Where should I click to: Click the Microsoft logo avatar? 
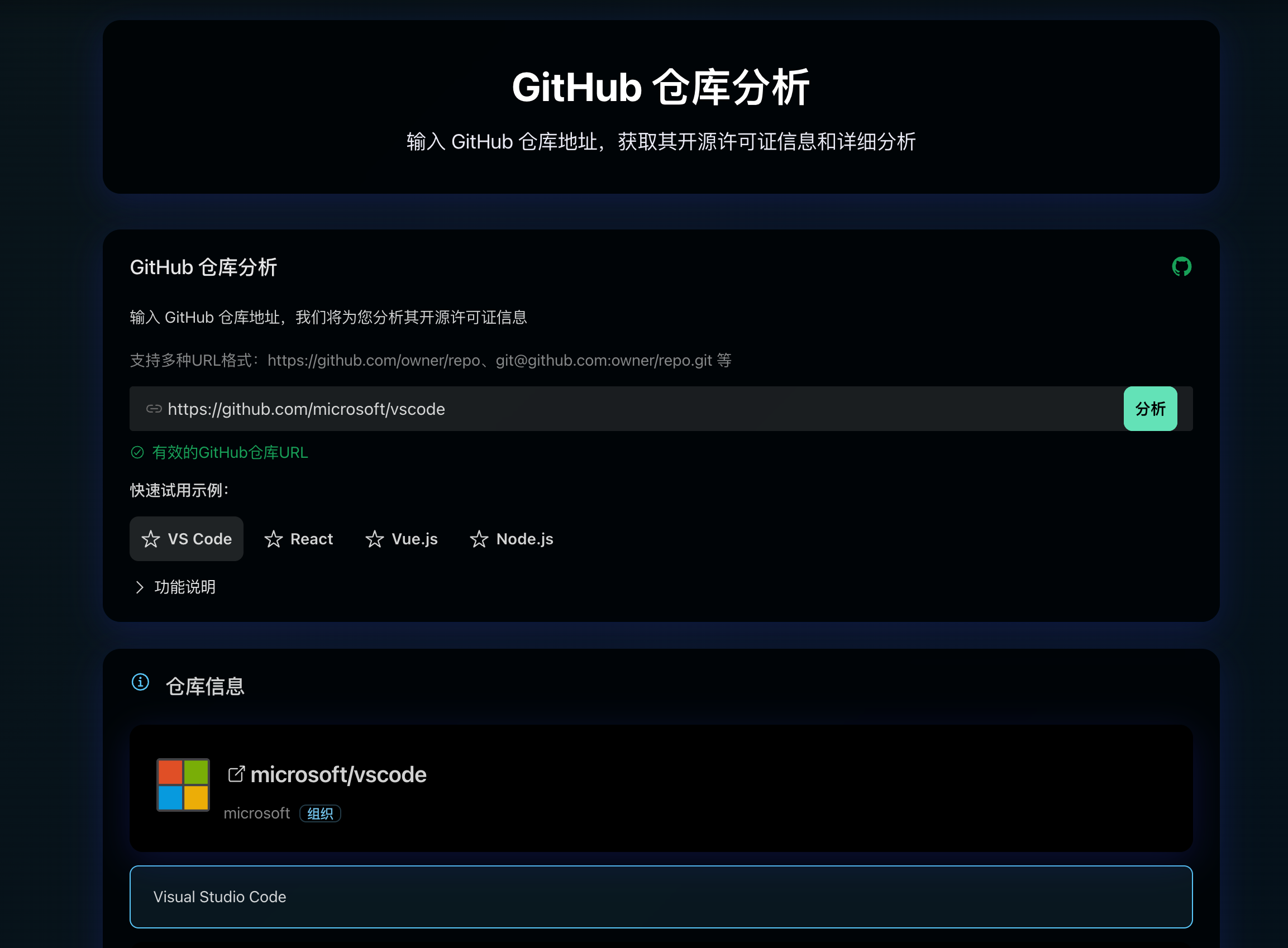coord(183,784)
